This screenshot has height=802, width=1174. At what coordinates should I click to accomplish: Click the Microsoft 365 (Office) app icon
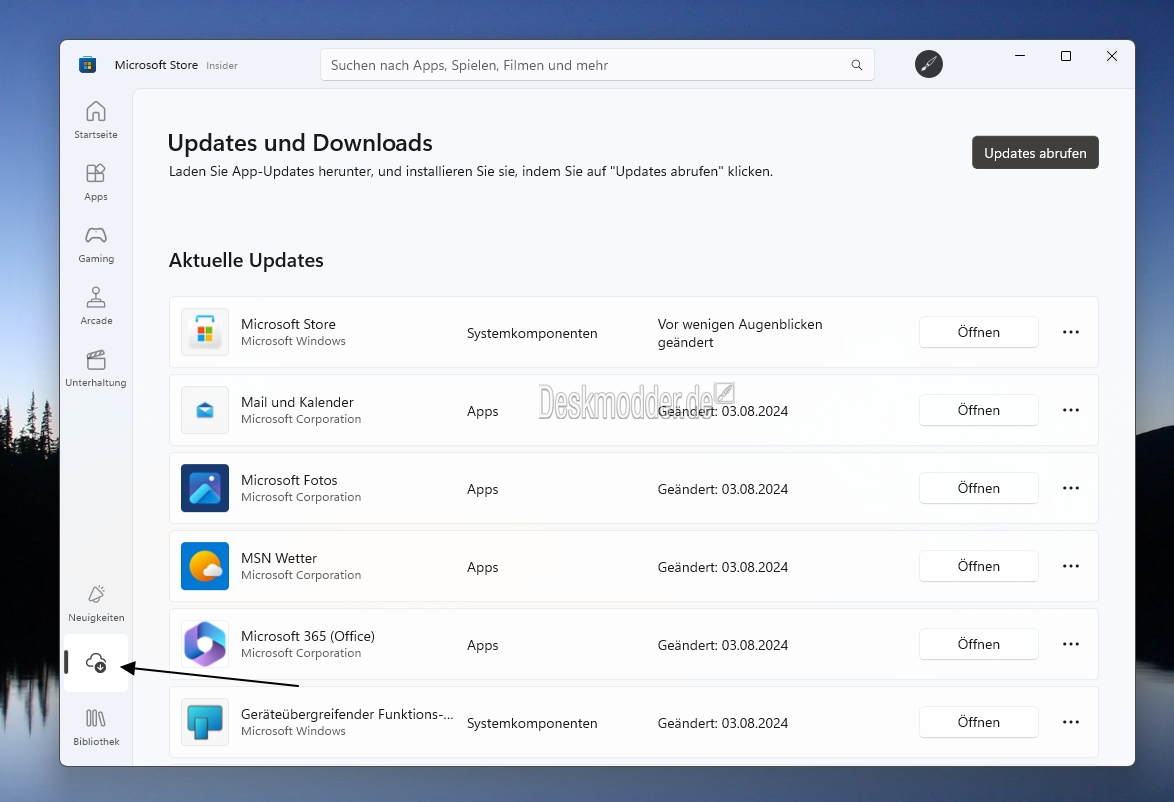[205, 644]
